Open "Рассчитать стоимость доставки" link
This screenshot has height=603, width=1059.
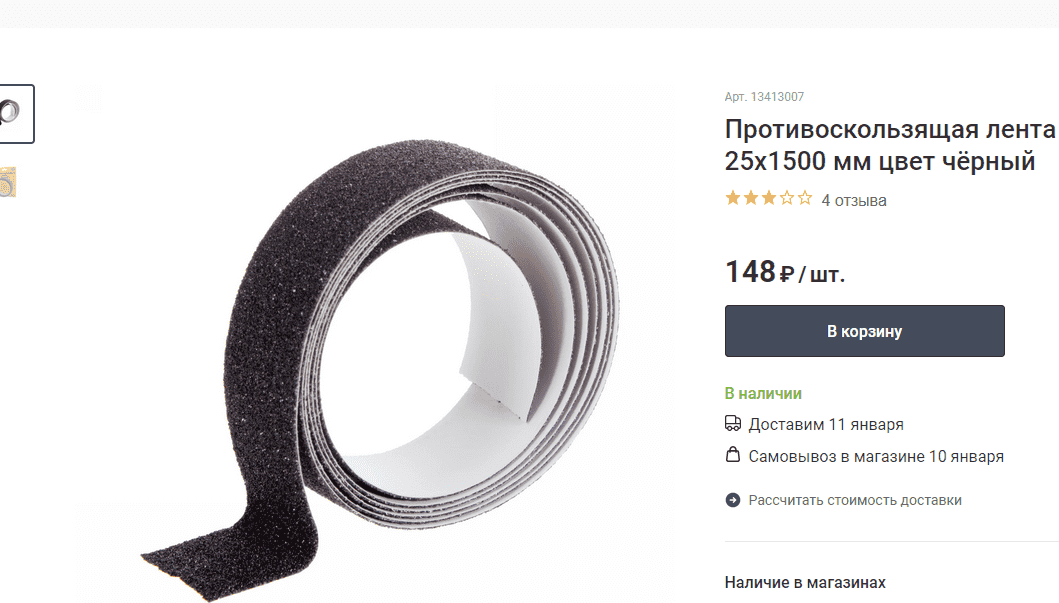click(855, 500)
